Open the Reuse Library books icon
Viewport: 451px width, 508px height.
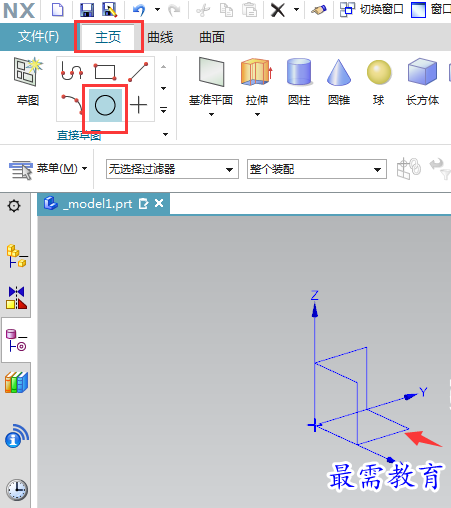point(16,382)
